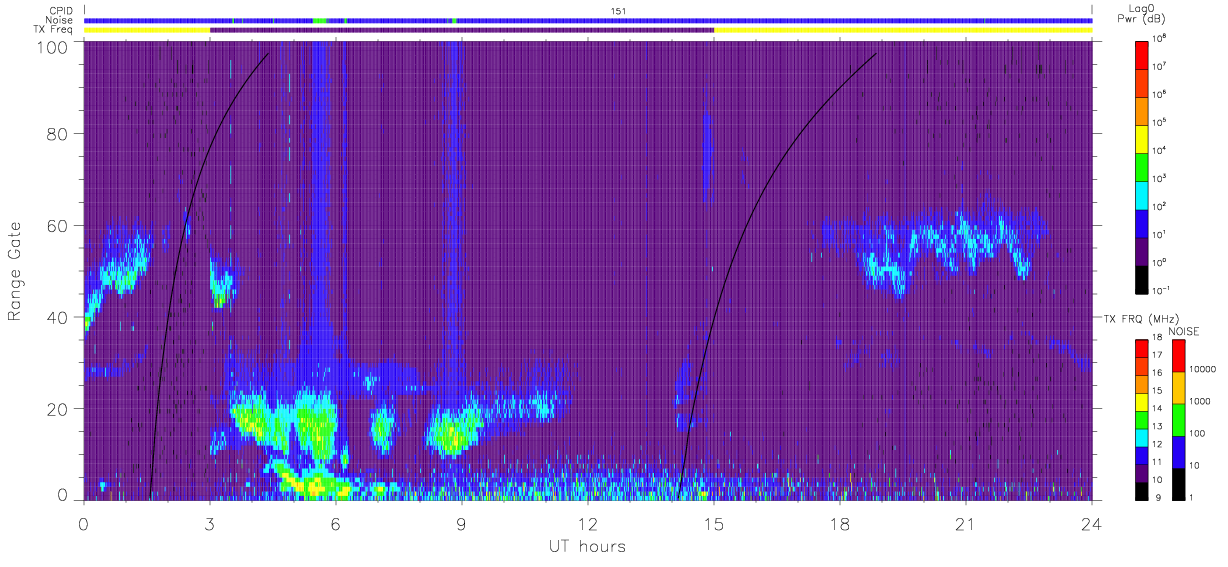Click the 24 tick label on the UT hours axis
The width and height of the screenshot is (1228, 567).
click(x=1092, y=524)
